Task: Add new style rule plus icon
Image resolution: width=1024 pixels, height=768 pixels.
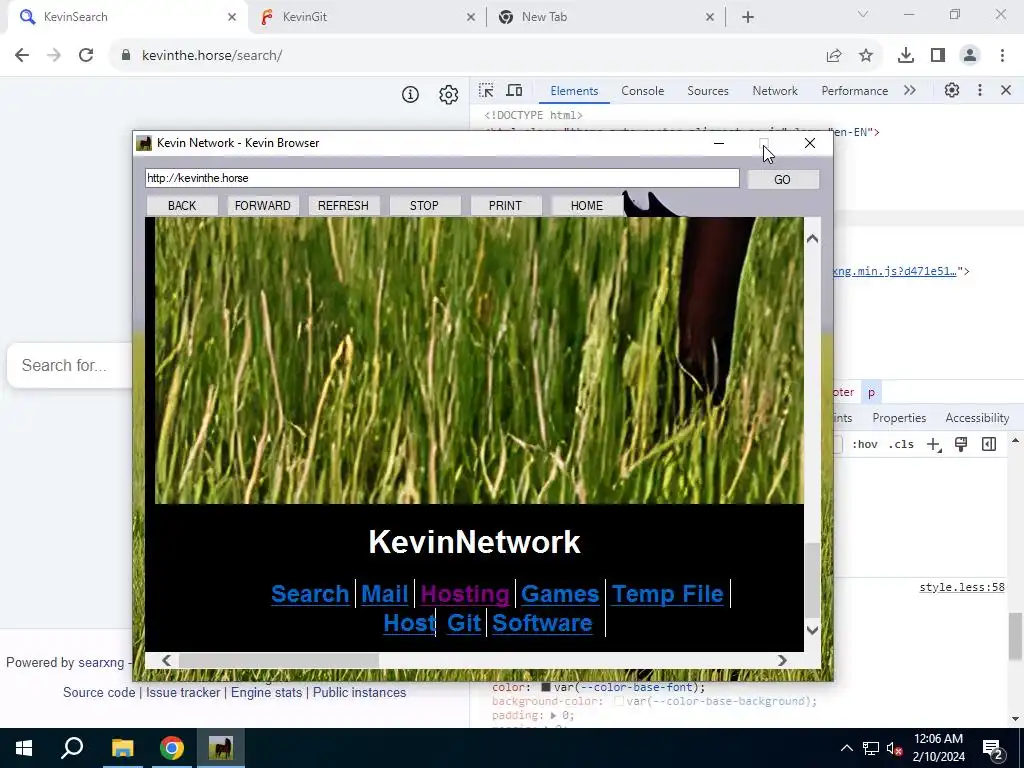Action: (934, 445)
